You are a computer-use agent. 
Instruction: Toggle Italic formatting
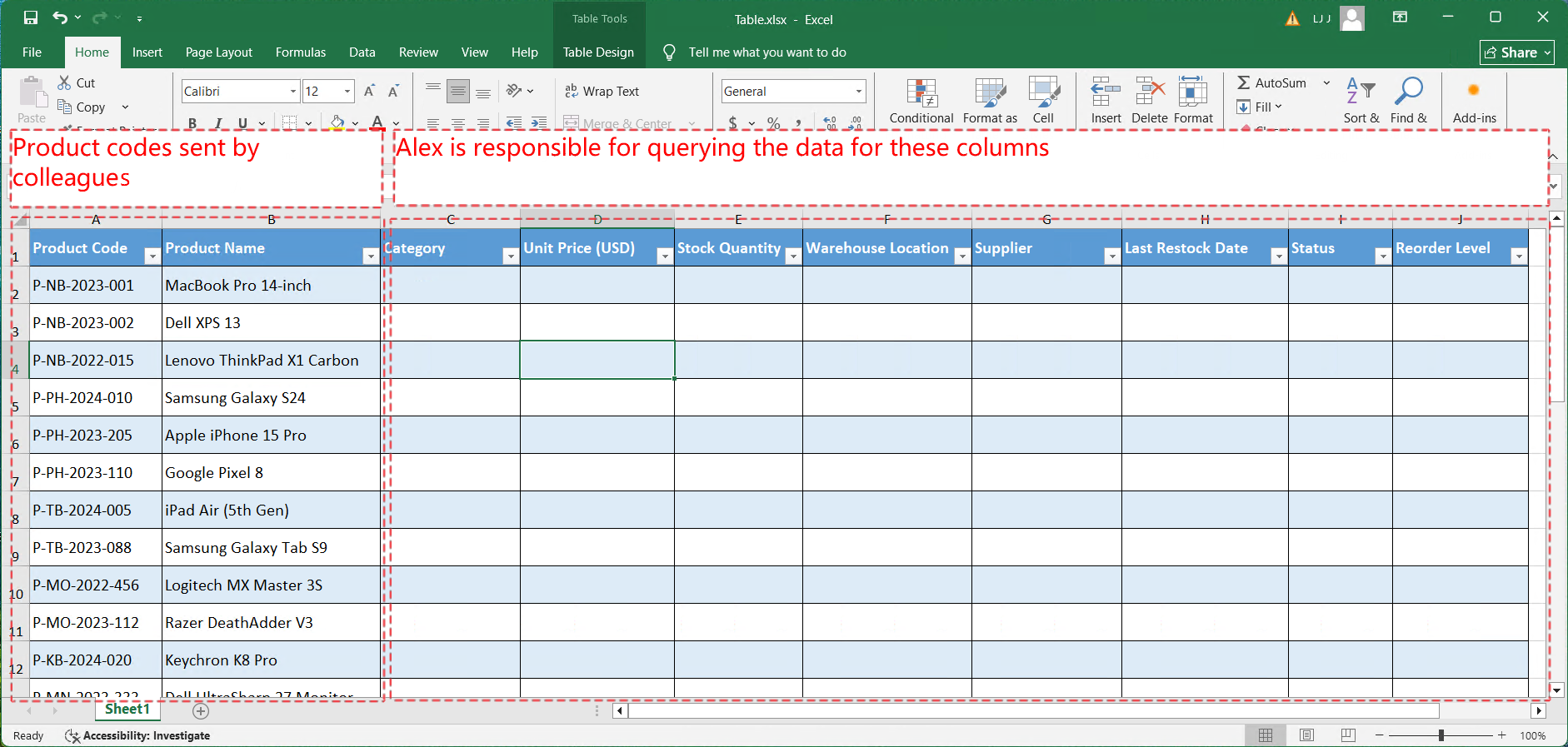click(217, 122)
